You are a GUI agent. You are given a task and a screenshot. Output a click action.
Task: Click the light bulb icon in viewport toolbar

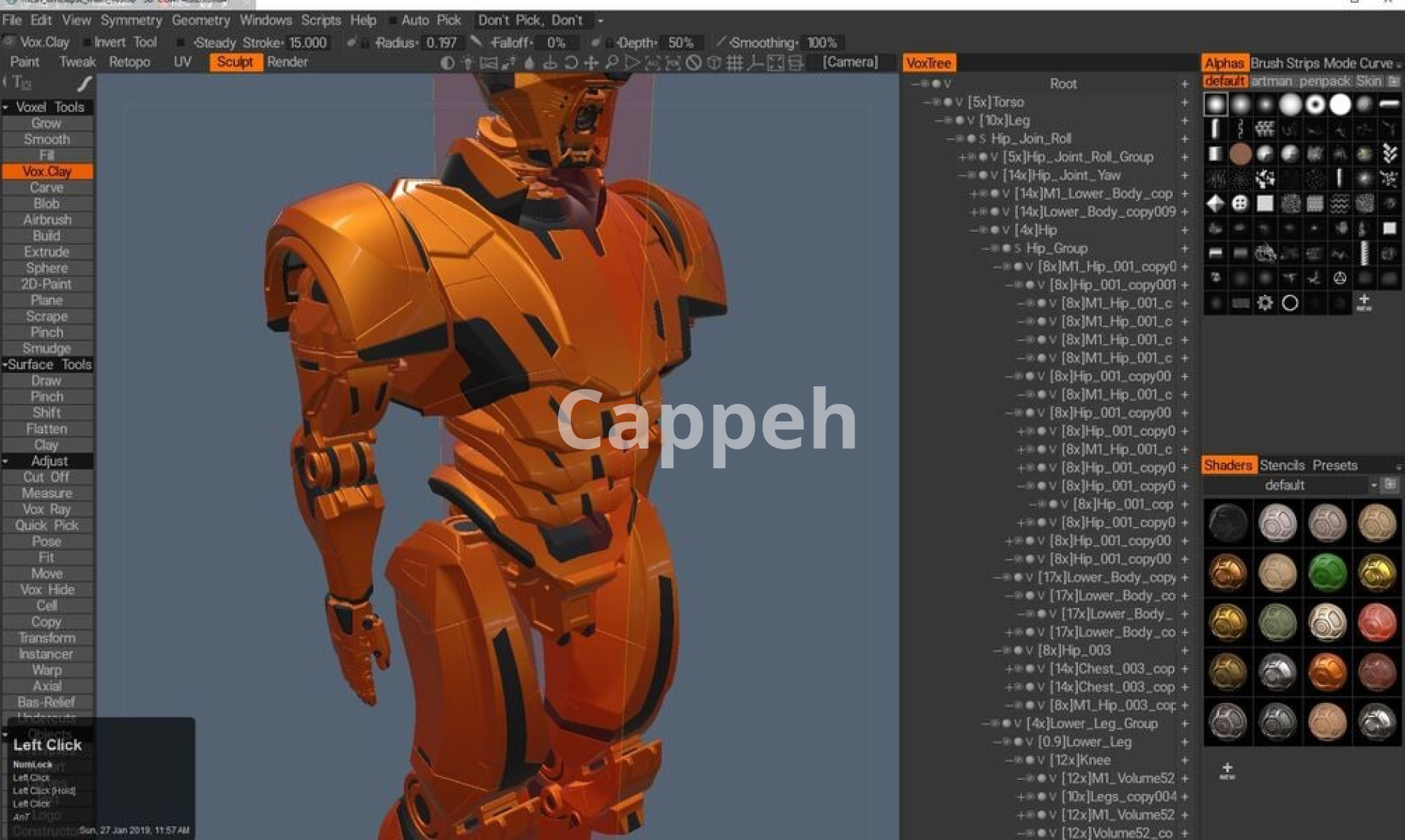click(468, 63)
